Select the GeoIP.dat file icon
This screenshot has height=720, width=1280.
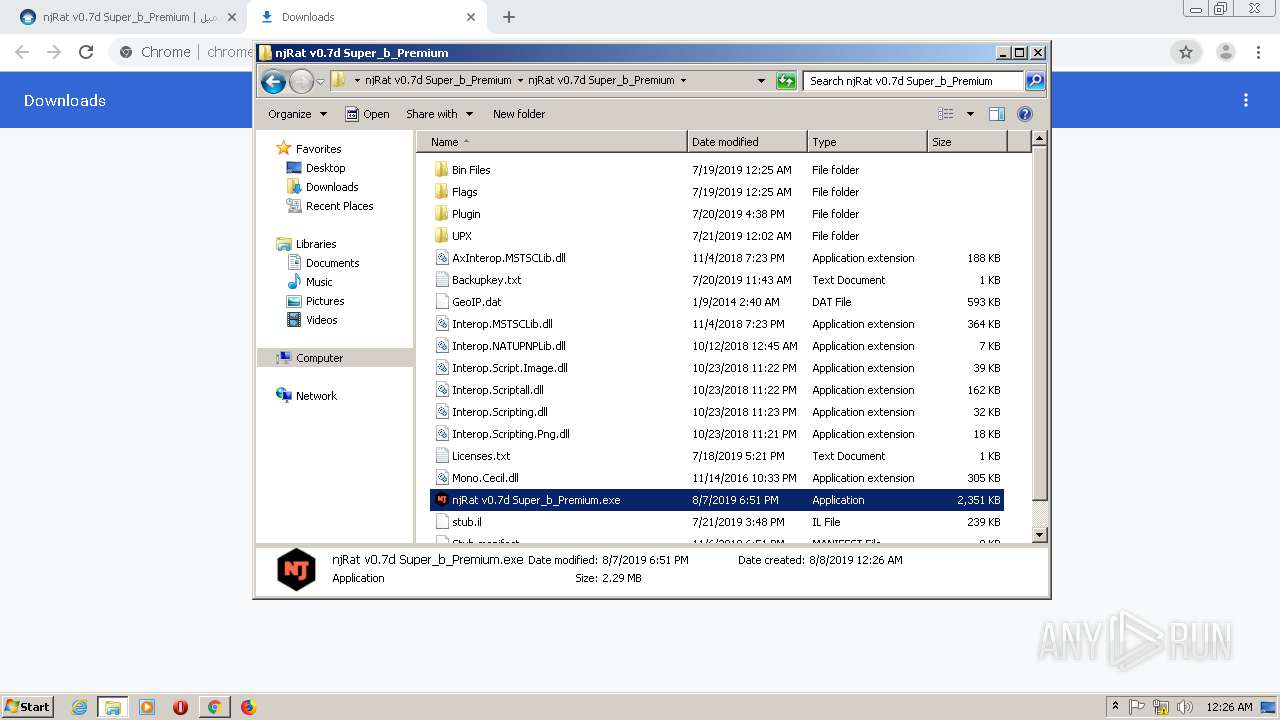[x=442, y=302]
